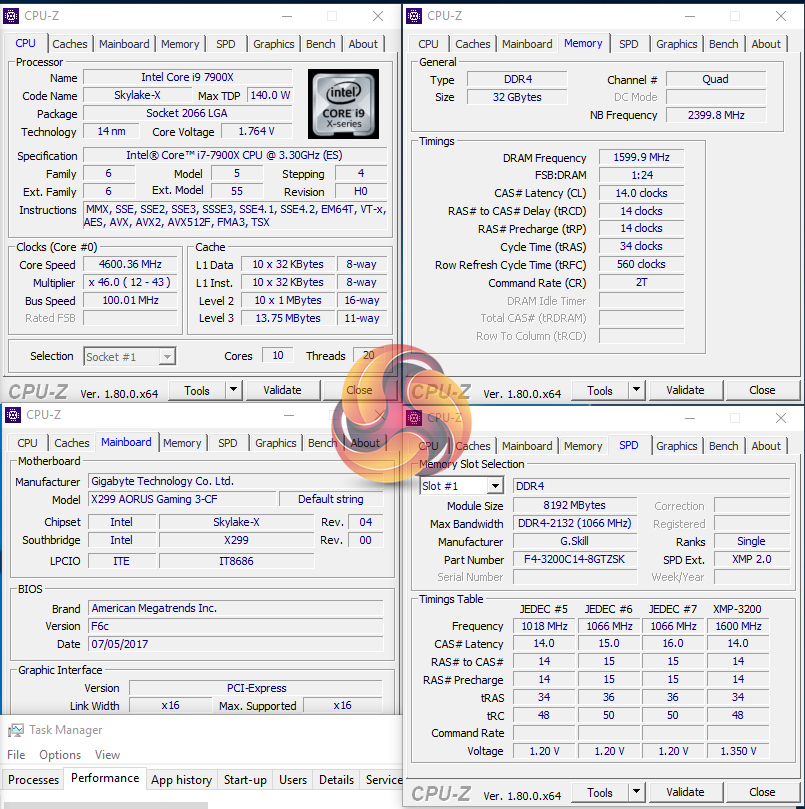Select Graphics tab in Mainboard window
The width and height of the screenshot is (805, 809).
(276, 443)
